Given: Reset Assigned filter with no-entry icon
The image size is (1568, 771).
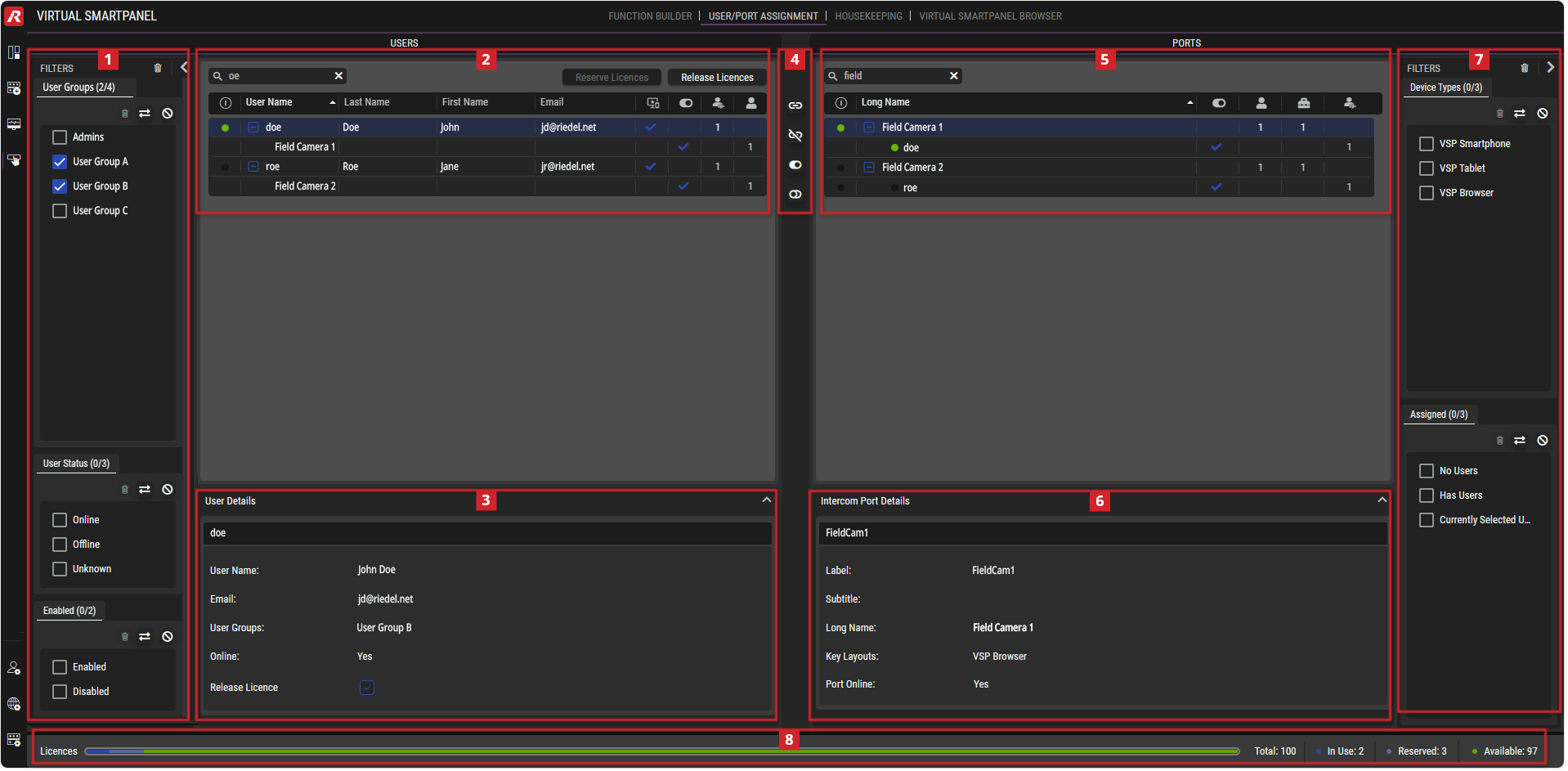Looking at the screenshot, I should 1543,441.
